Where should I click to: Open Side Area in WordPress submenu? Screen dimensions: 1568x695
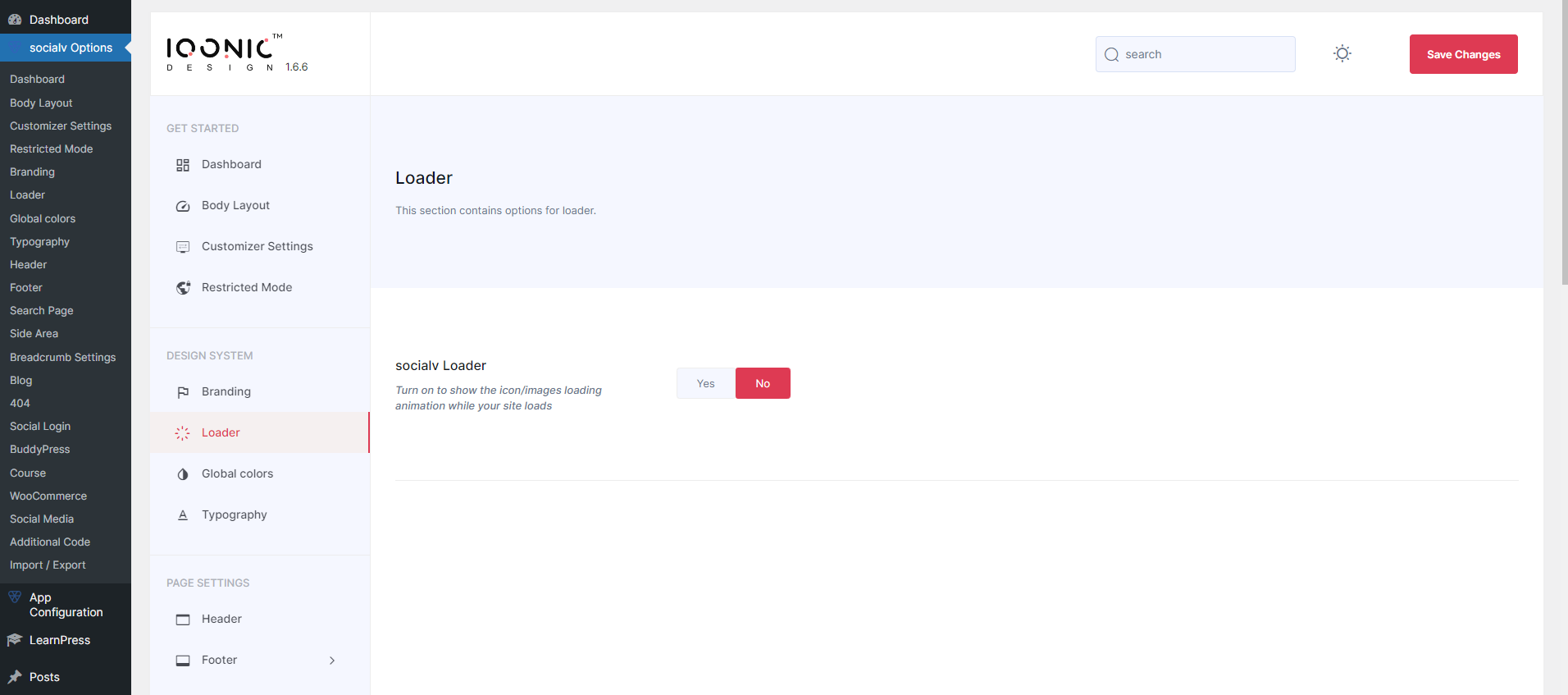(x=34, y=333)
